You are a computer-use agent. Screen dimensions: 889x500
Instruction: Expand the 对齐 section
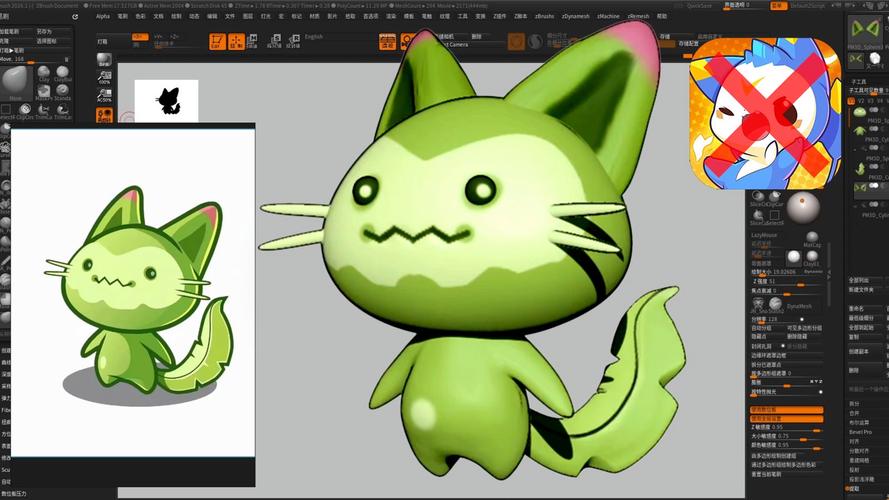tap(854, 441)
